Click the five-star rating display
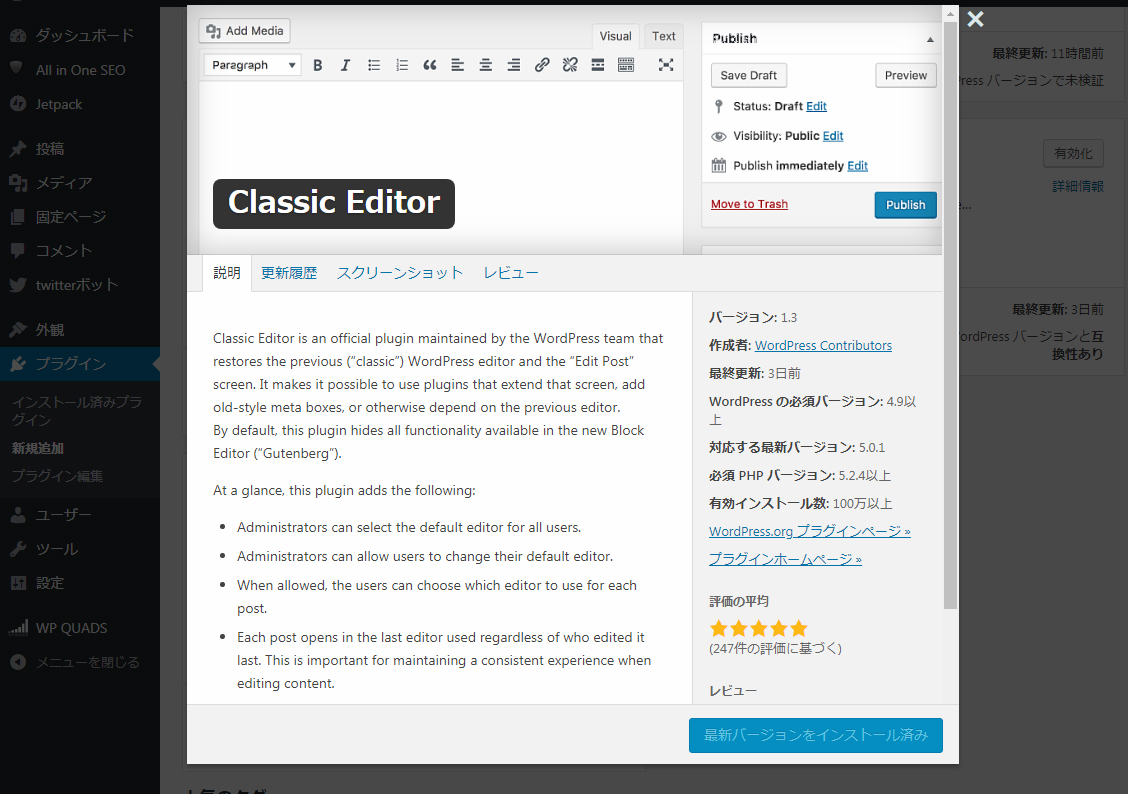Screen dimensions: 1128x794 click(758, 628)
